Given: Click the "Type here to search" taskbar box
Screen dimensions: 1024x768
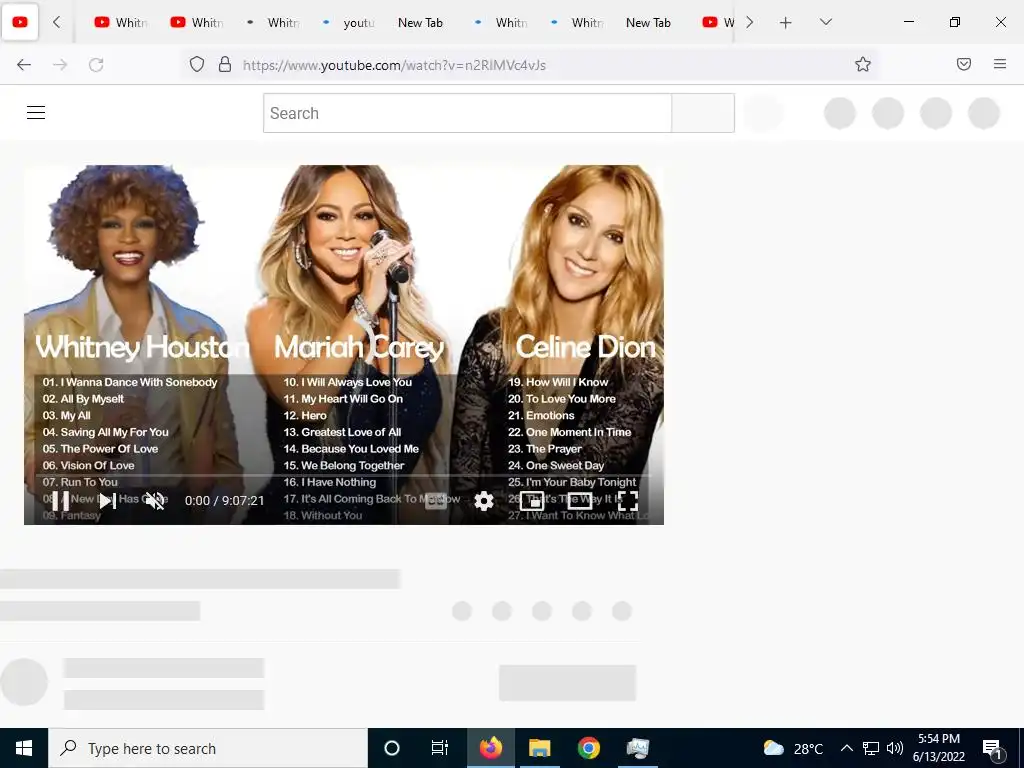Looking at the screenshot, I should (208, 748).
